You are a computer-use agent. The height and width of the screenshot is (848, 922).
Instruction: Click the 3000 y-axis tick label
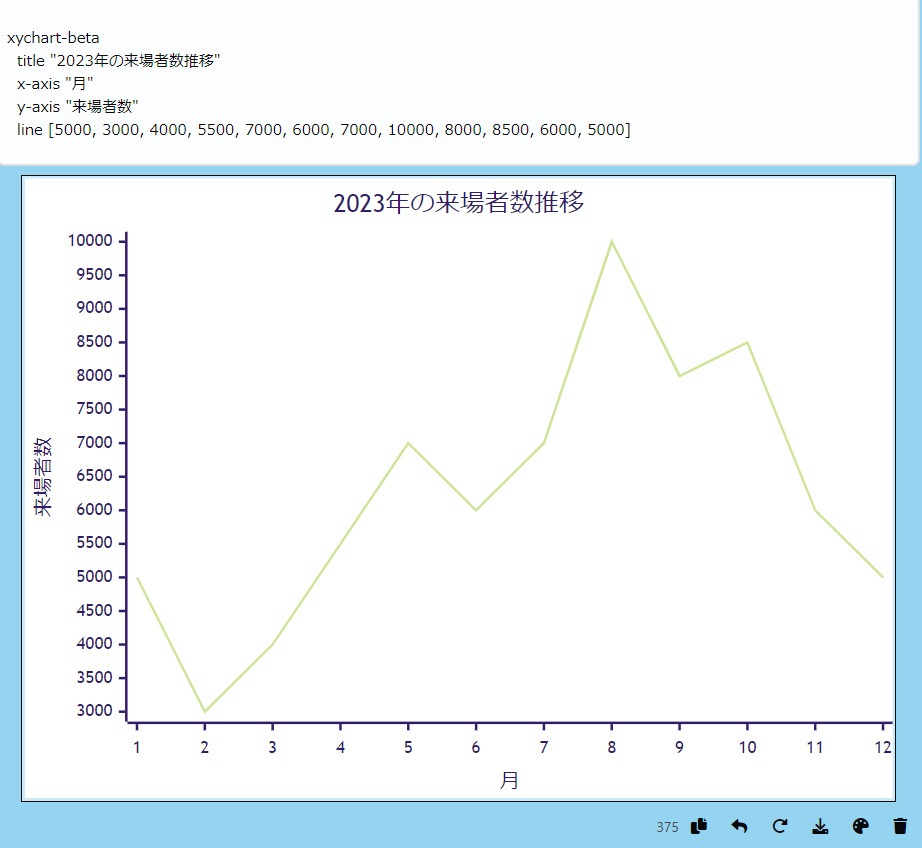[94, 711]
